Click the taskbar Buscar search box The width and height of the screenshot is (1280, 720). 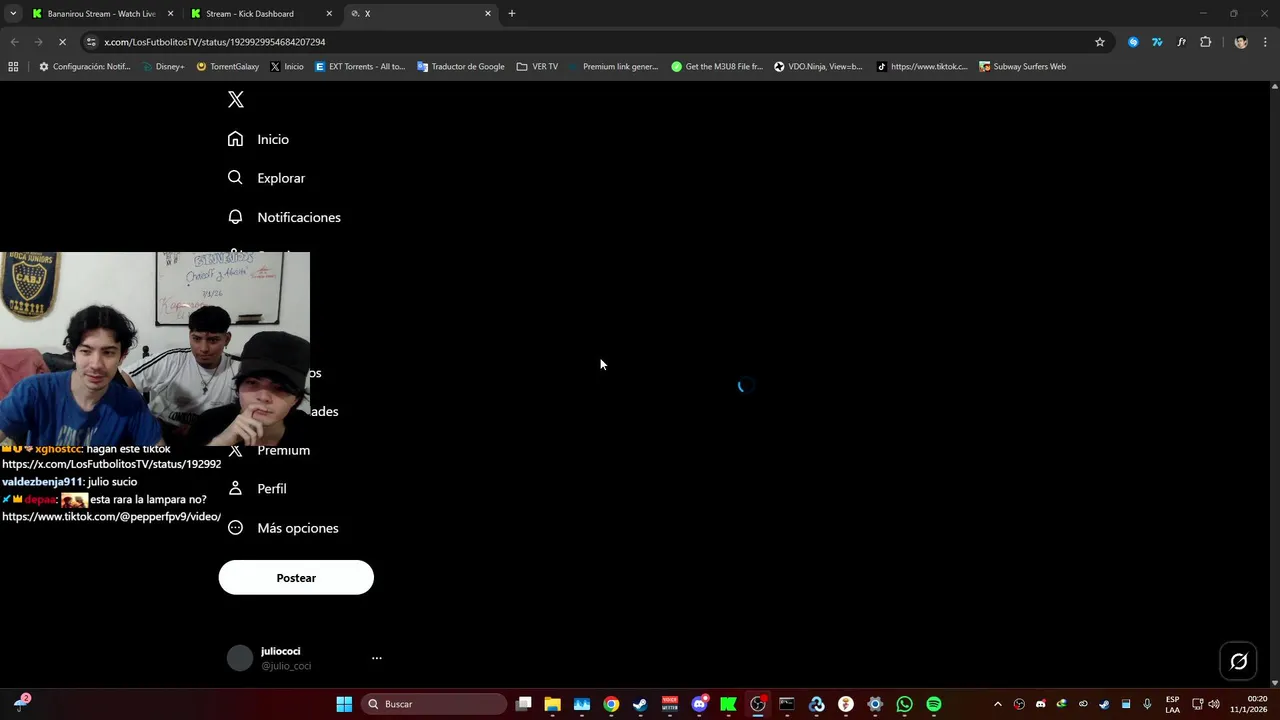pos(434,704)
